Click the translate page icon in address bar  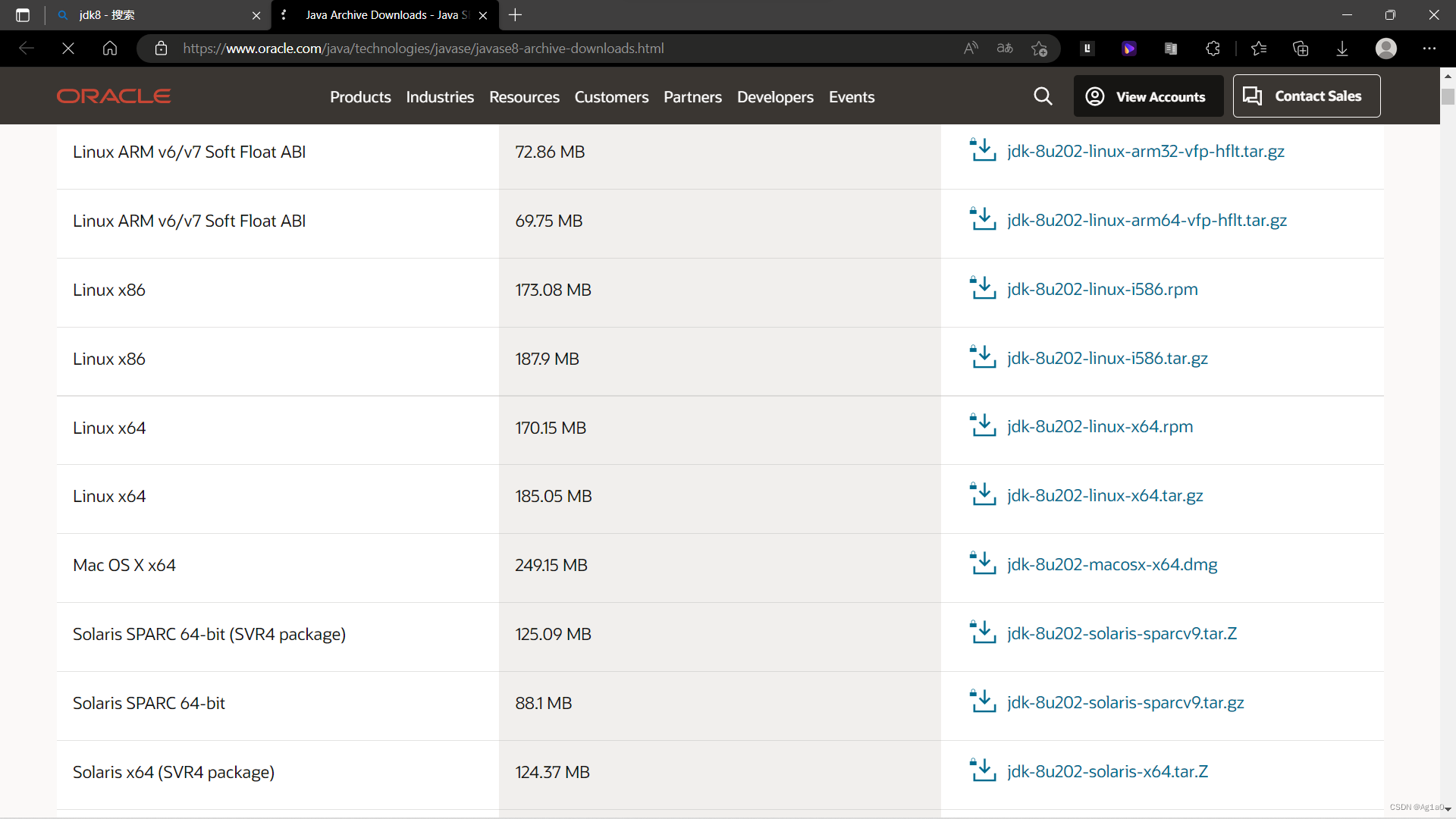point(1005,49)
